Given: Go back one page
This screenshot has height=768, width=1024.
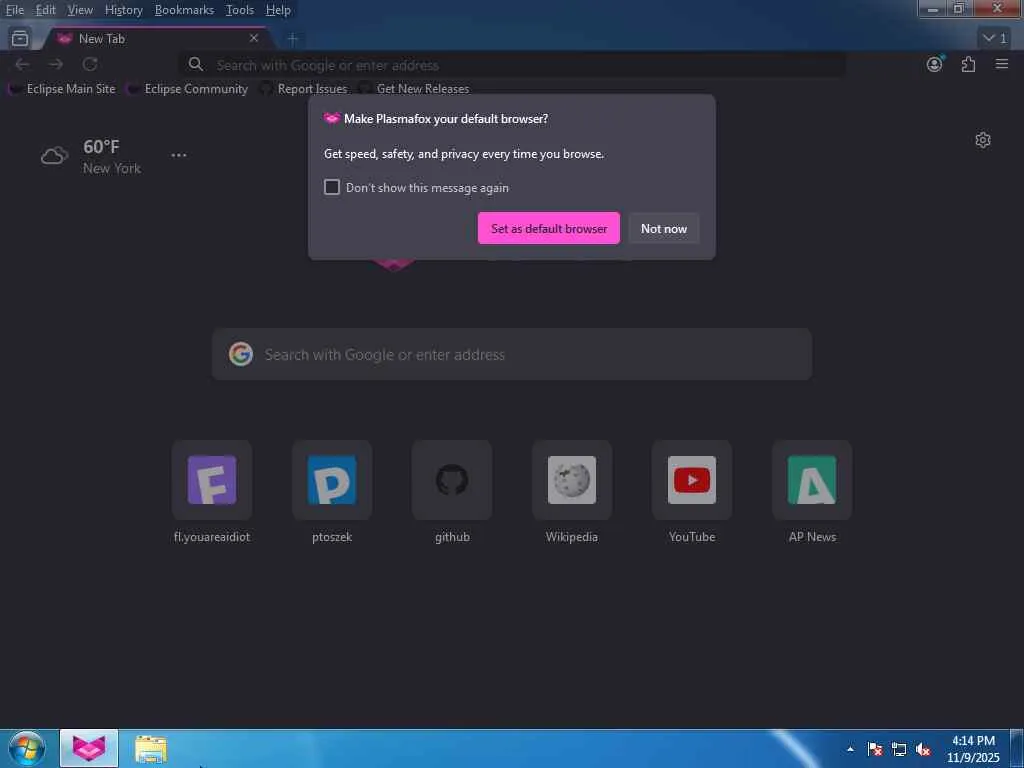Looking at the screenshot, I should [x=22, y=64].
